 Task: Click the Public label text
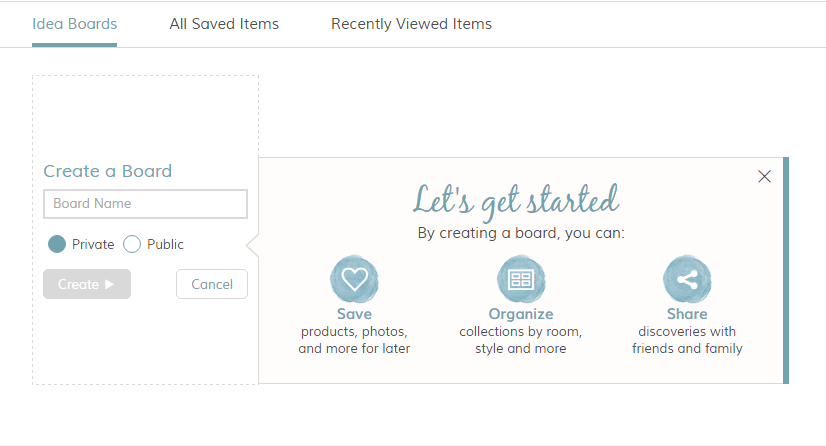165,244
